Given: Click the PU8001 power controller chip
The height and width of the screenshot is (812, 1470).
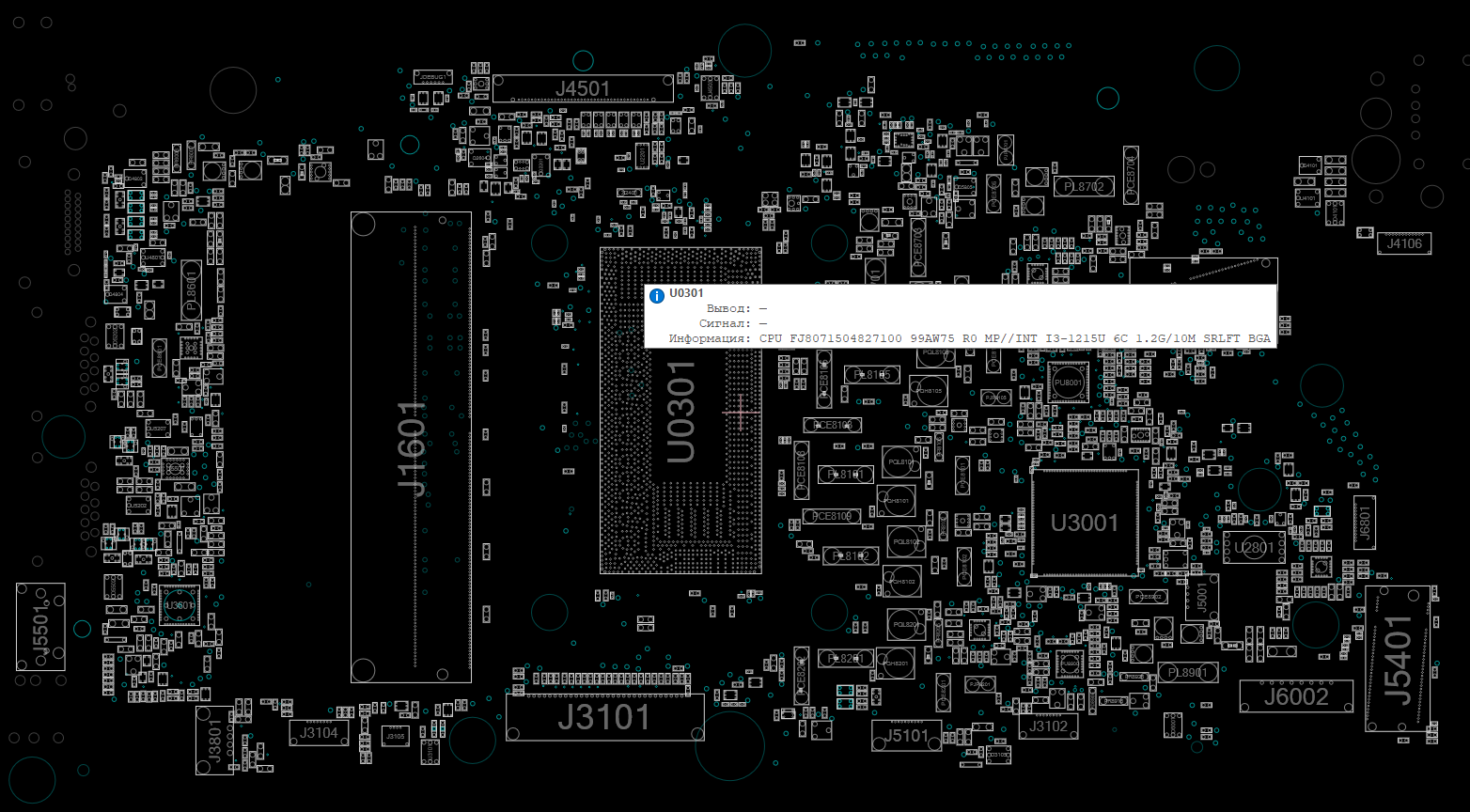Looking at the screenshot, I should 1068,383.
